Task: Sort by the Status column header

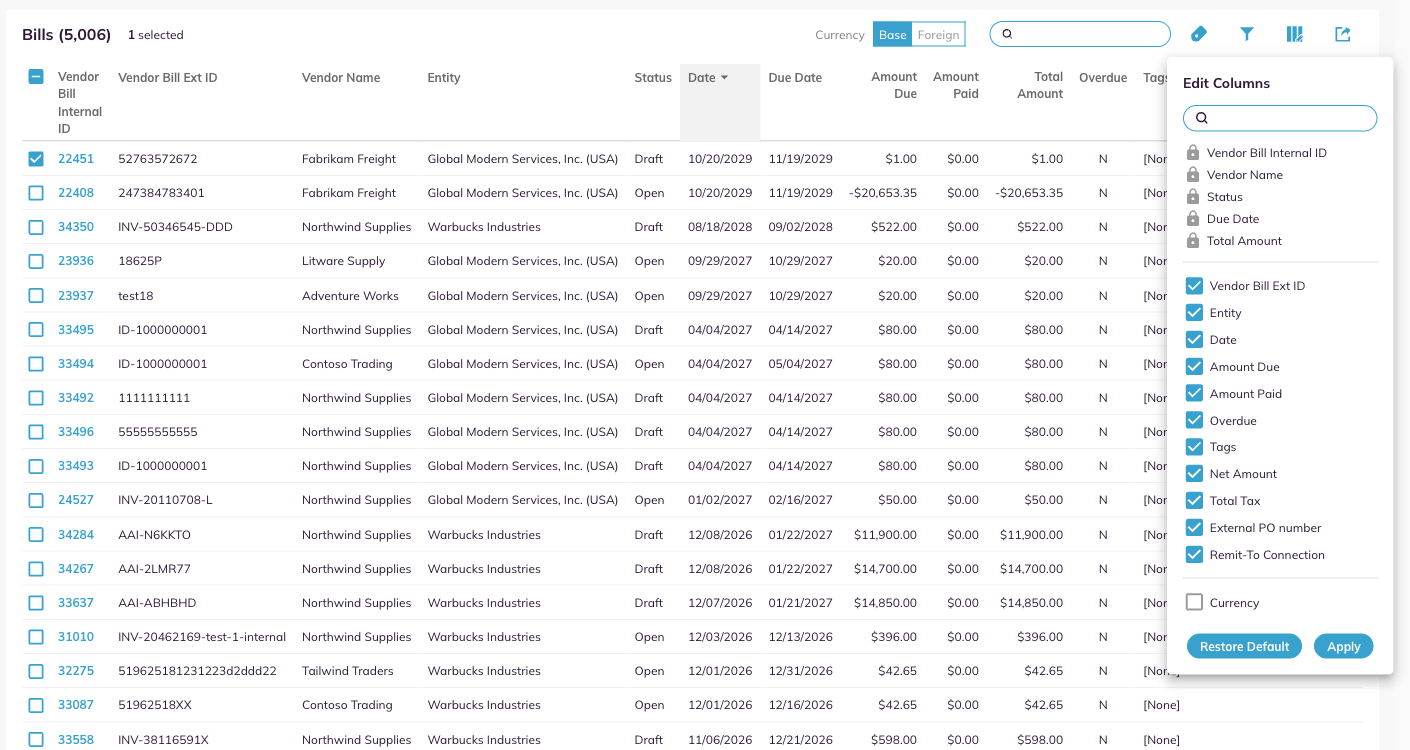Action: (x=653, y=78)
